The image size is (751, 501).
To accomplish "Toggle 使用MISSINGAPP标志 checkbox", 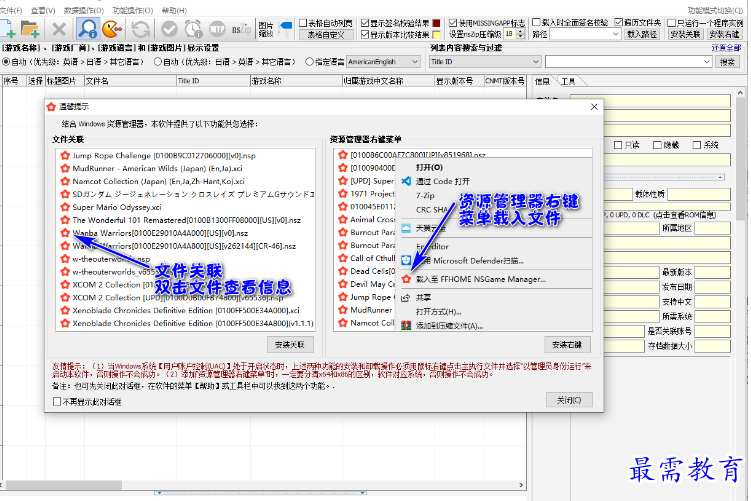I will [453, 23].
